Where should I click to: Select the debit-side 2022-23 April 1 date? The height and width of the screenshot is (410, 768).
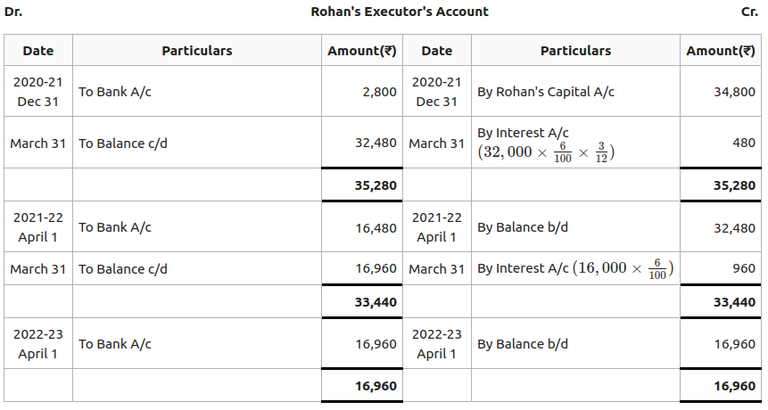pos(38,344)
